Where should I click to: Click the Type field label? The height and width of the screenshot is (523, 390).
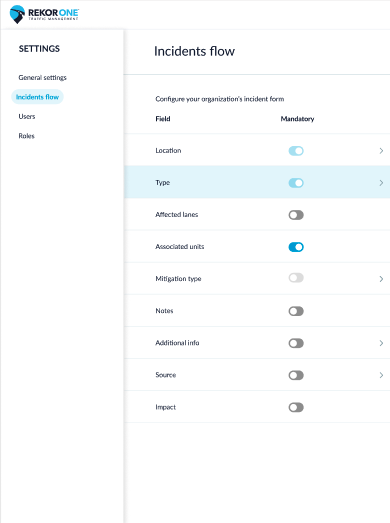[162, 183]
